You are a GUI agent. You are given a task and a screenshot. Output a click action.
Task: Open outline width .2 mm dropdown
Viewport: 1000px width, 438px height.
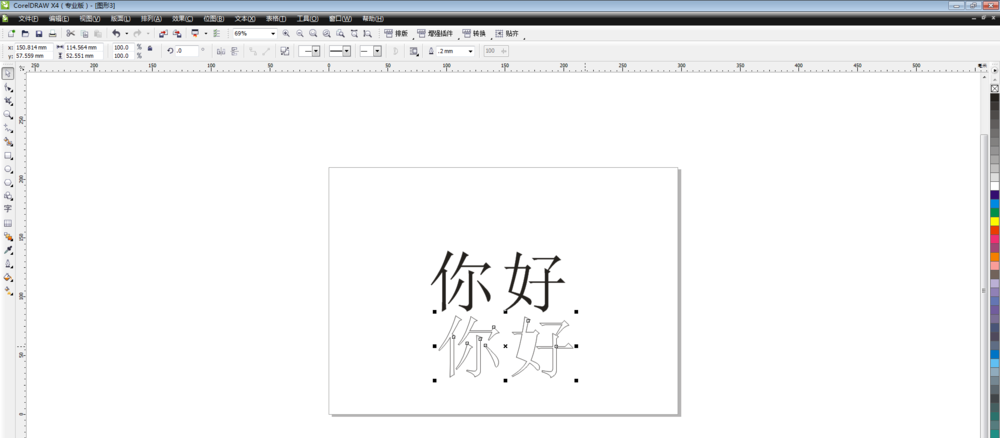tap(471, 51)
